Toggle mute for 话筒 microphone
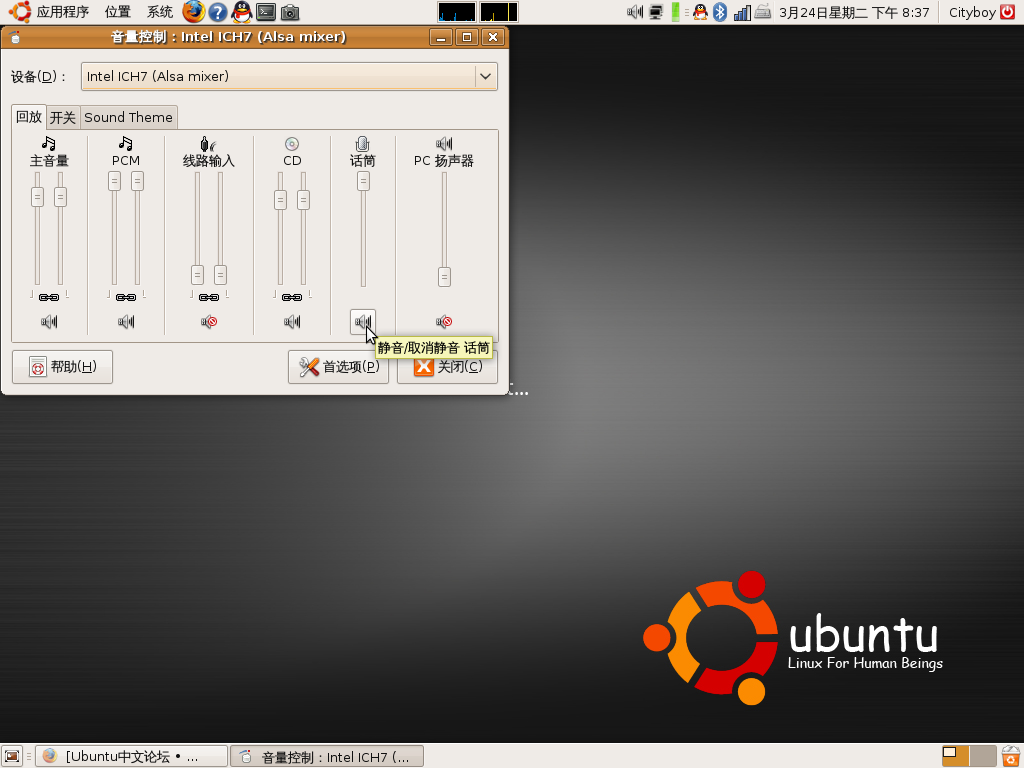 363,321
